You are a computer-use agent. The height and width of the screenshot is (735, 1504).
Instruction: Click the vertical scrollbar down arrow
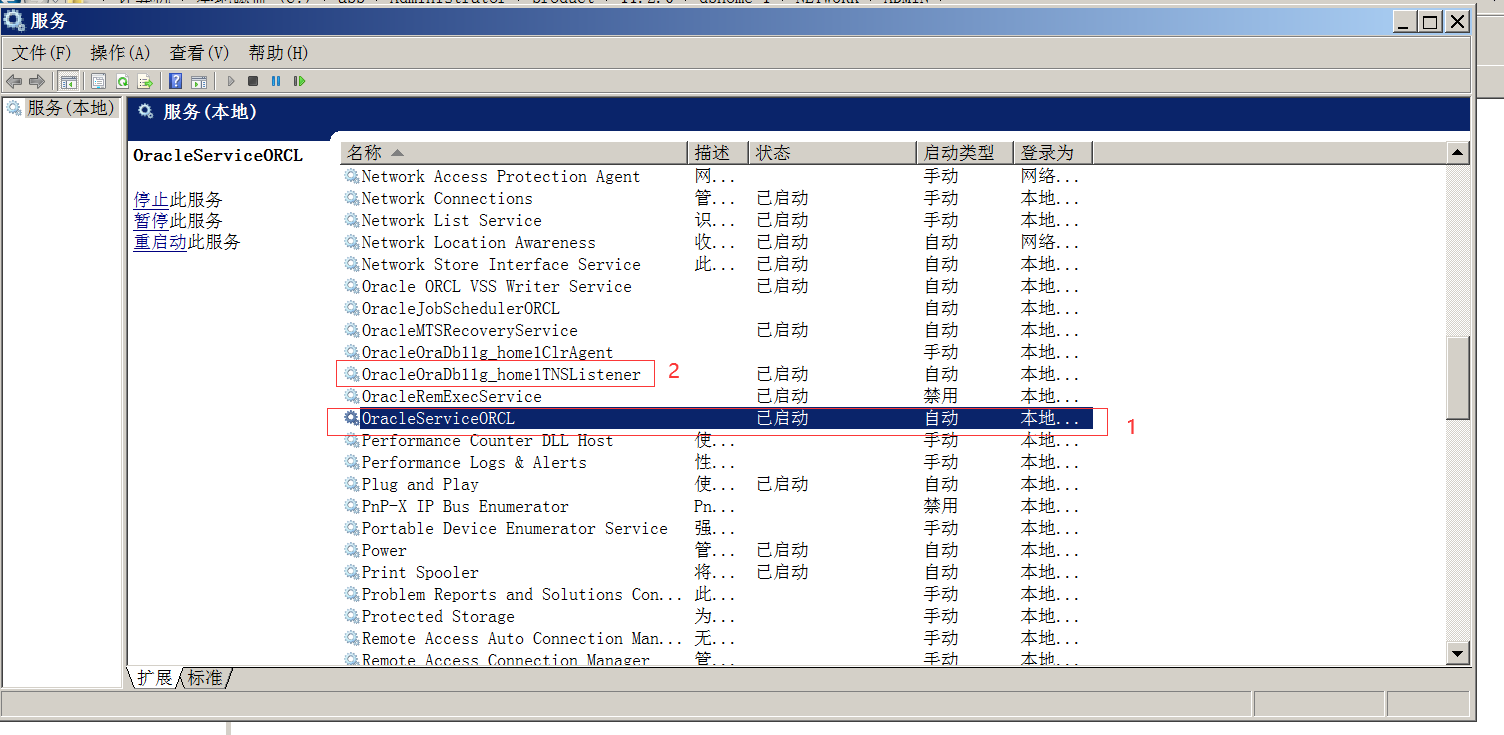tap(1458, 653)
